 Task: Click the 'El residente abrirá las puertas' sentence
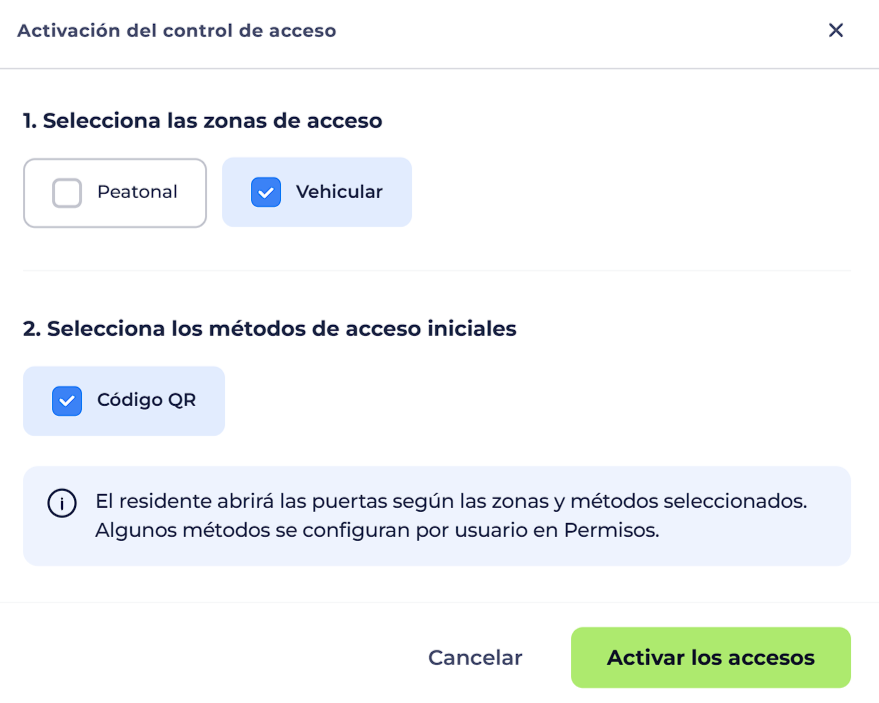click(451, 501)
